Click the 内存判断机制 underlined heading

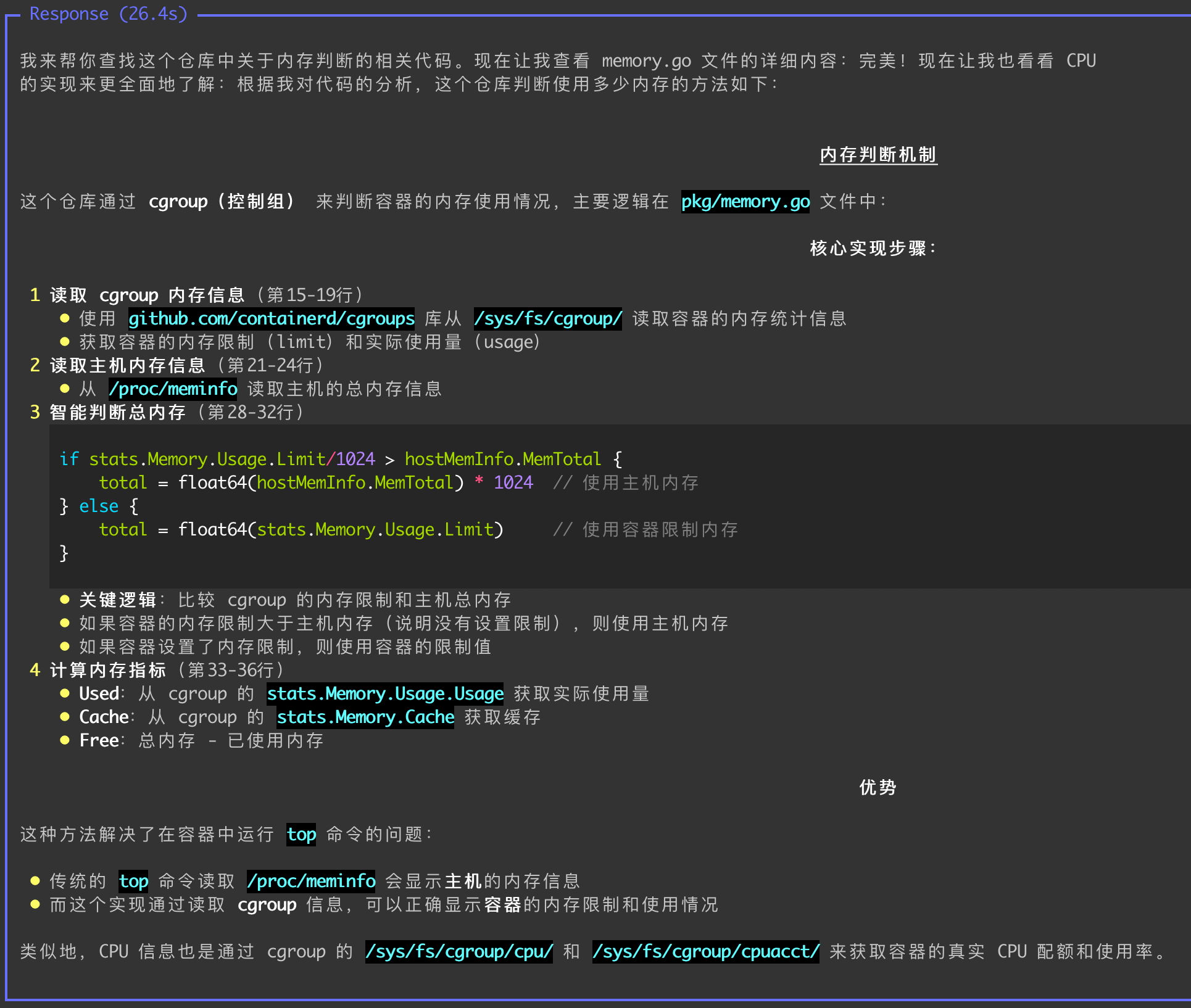click(878, 155)
